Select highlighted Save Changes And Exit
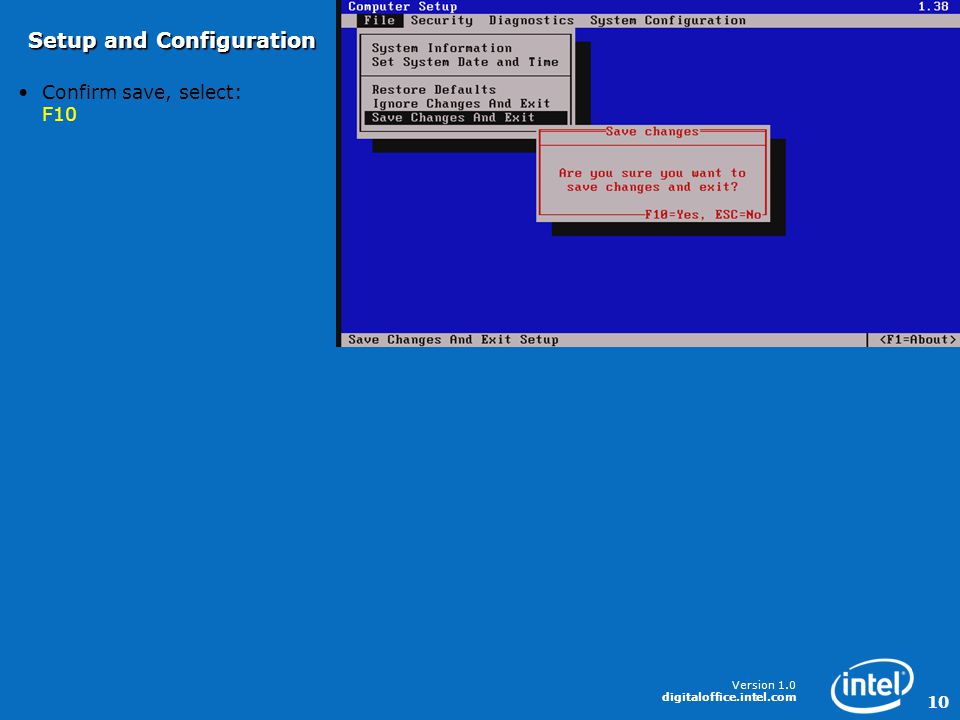Screen dimensions: 960x720 [x=466, y=118]
